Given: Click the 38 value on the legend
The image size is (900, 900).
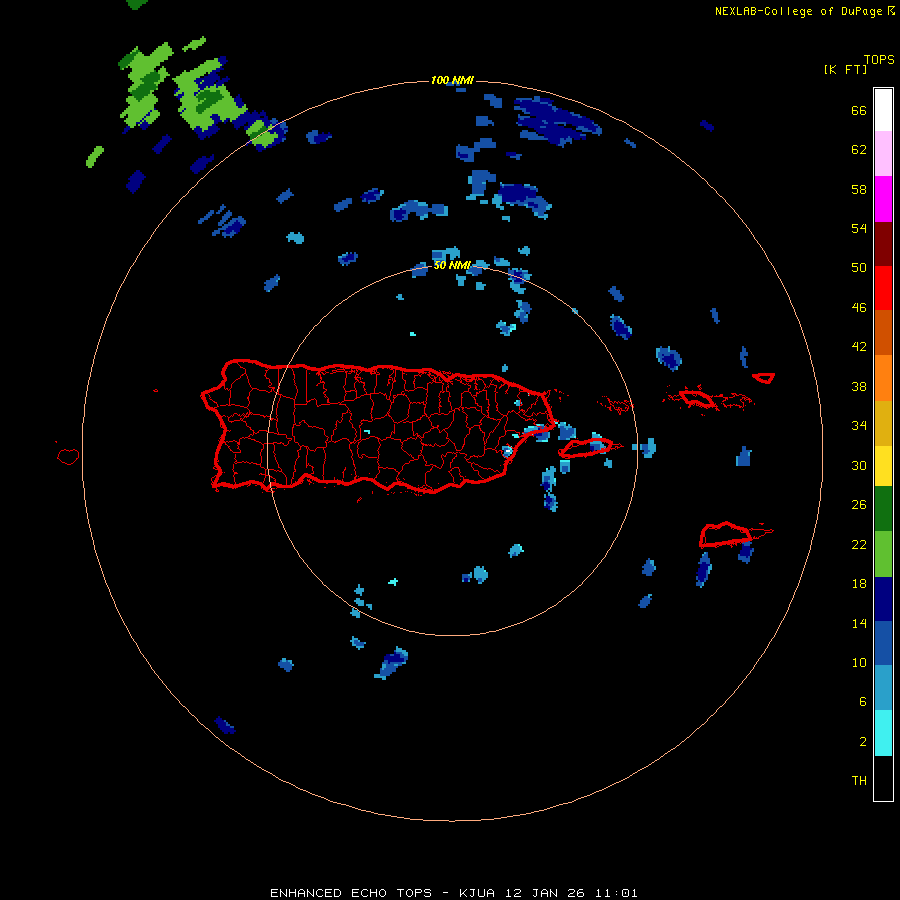Looking at the screenshot, I should coord(859,386).
